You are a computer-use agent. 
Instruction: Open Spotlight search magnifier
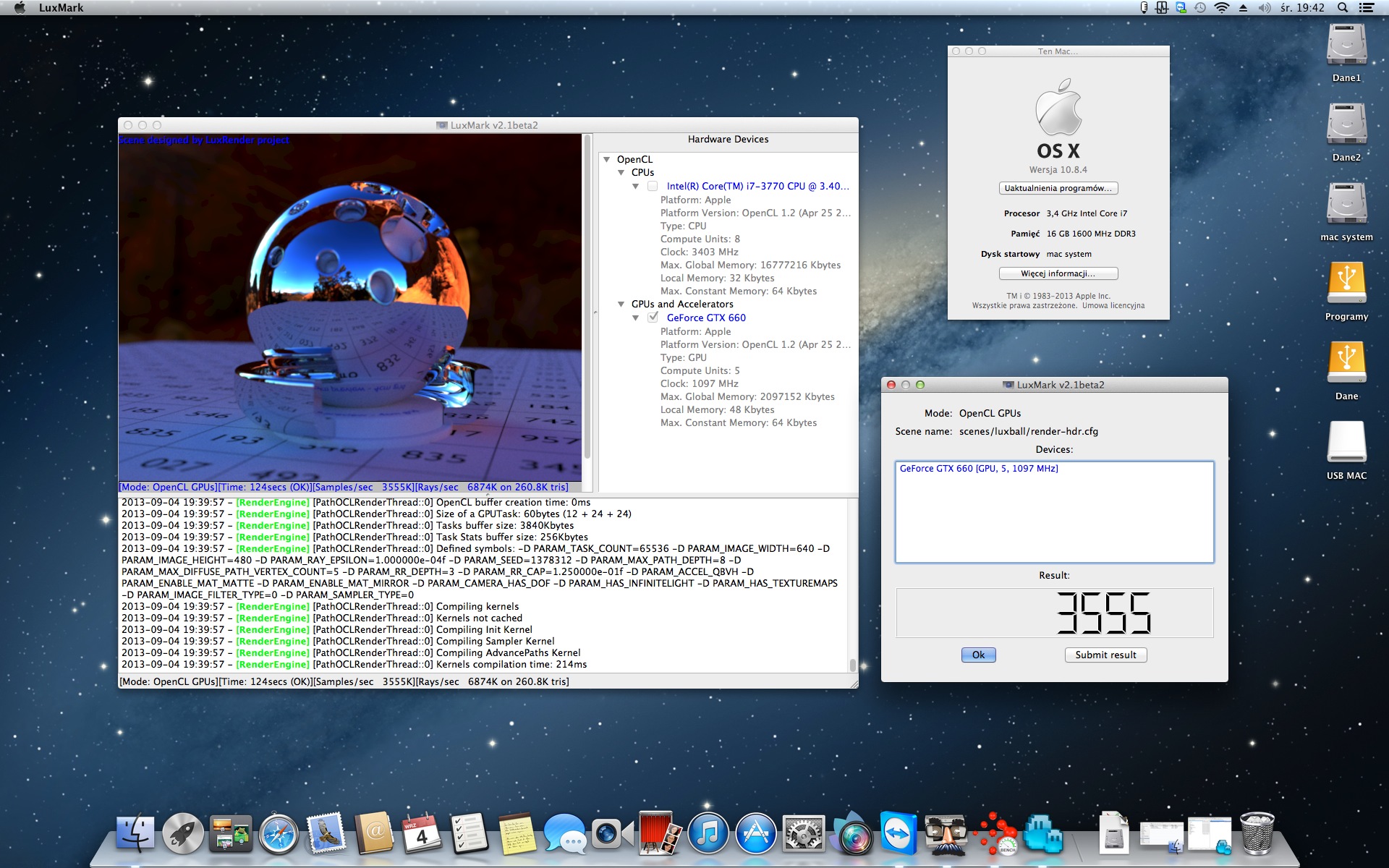(x=1343, y=8)
